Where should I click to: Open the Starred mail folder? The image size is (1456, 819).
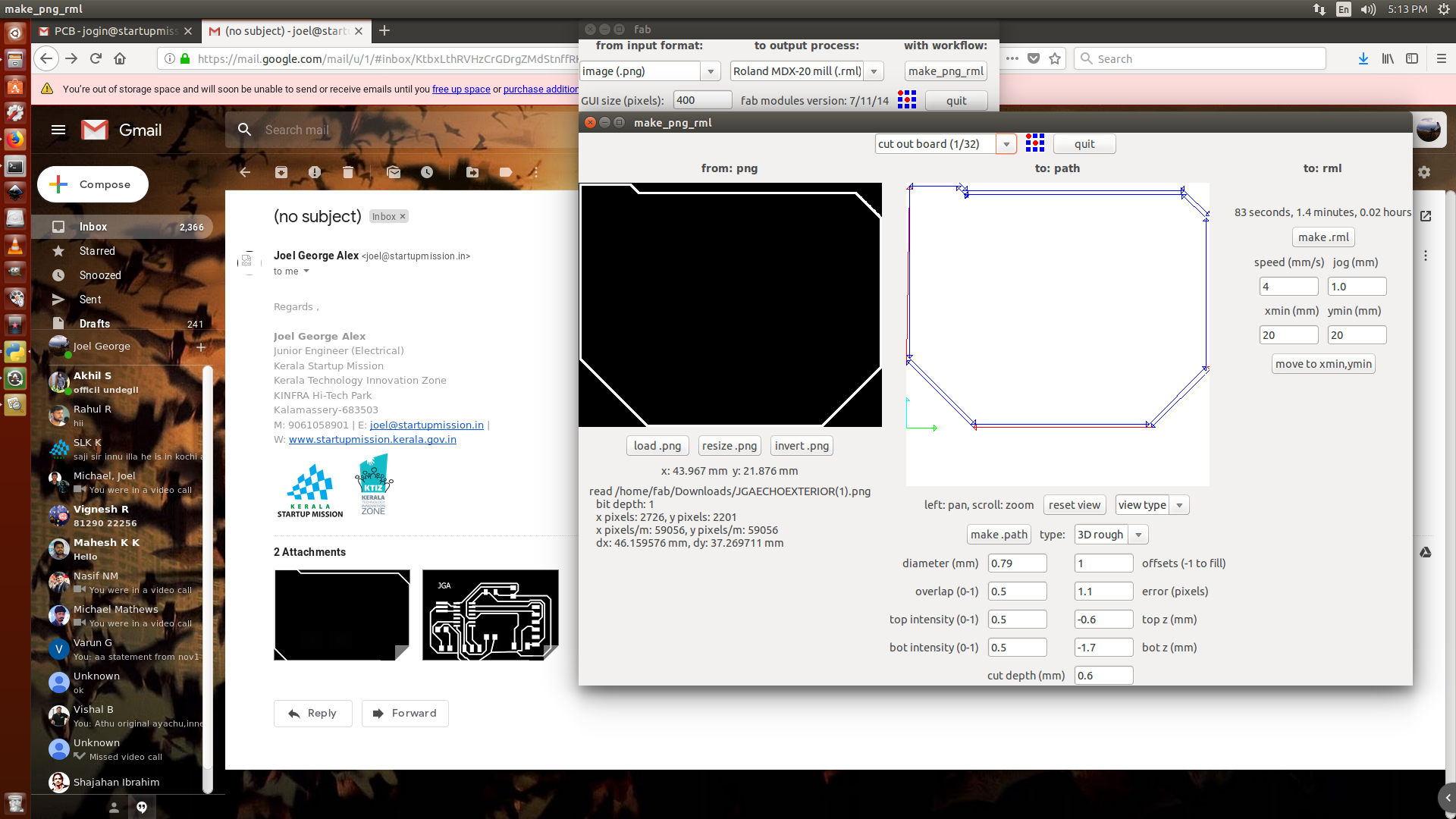coord(97,251)
